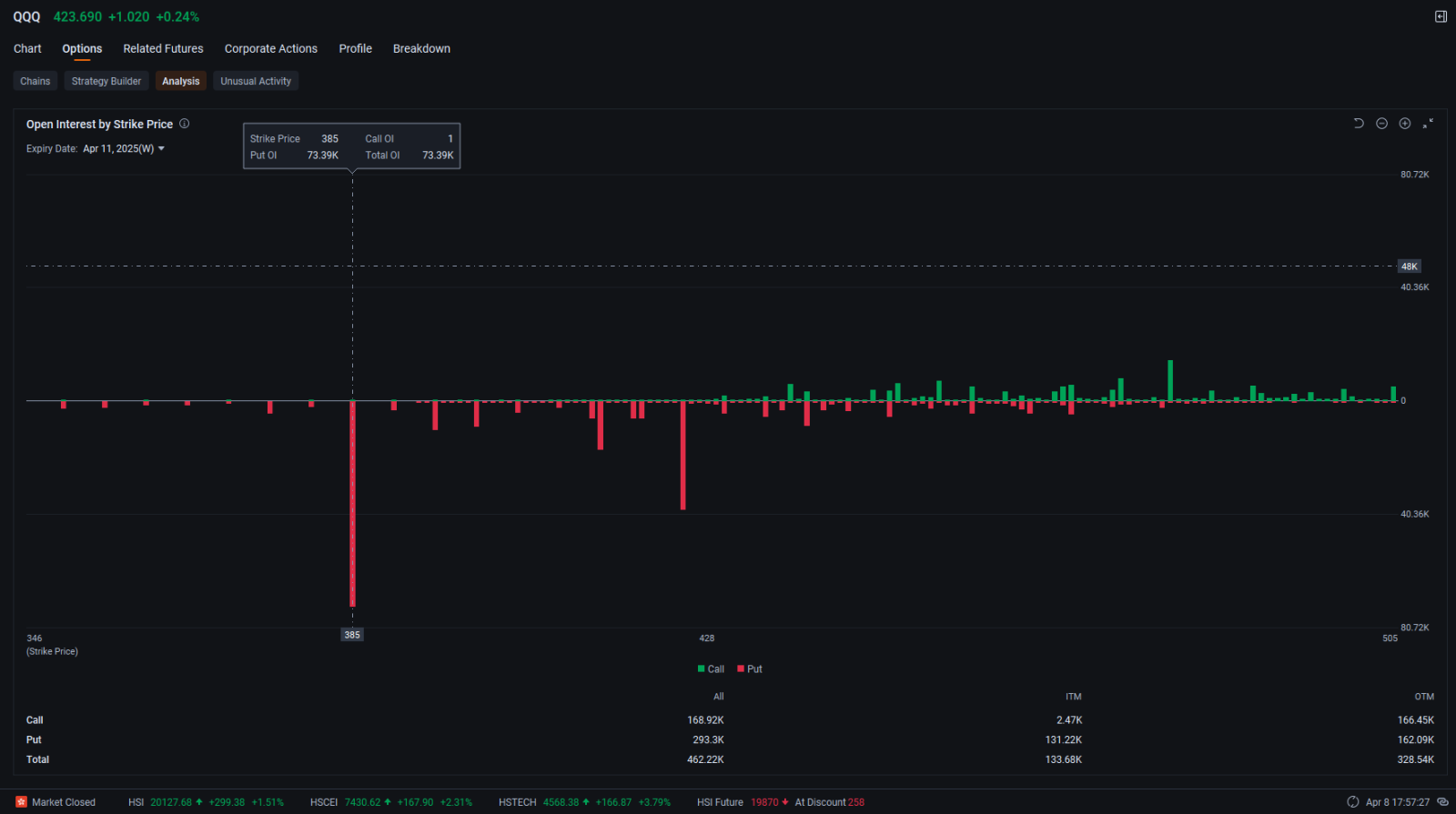Screen dimensions: 1456x814
Task: Open the Related Futures tab
Action: coord(163,49)
